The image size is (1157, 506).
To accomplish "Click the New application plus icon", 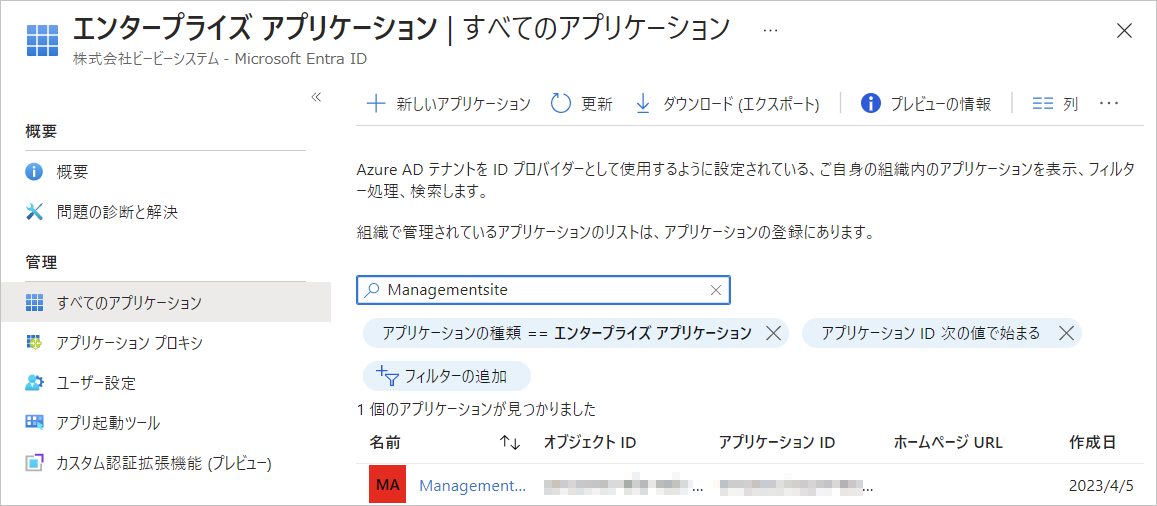I will click(x=376, y=104).
